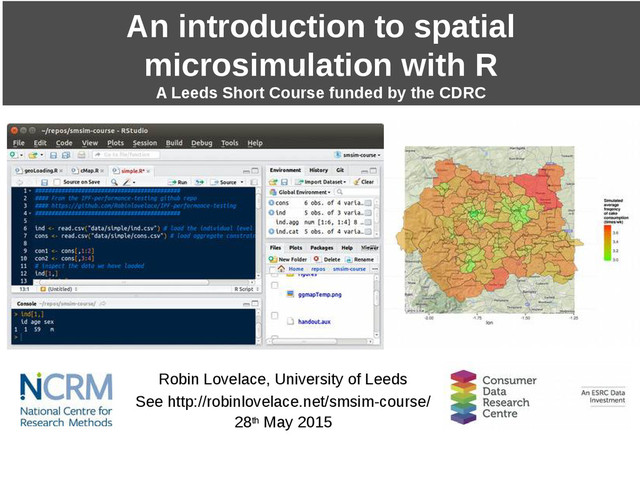
Task: Open the smsim-course project dropdown
Action: tap(357, 155)
